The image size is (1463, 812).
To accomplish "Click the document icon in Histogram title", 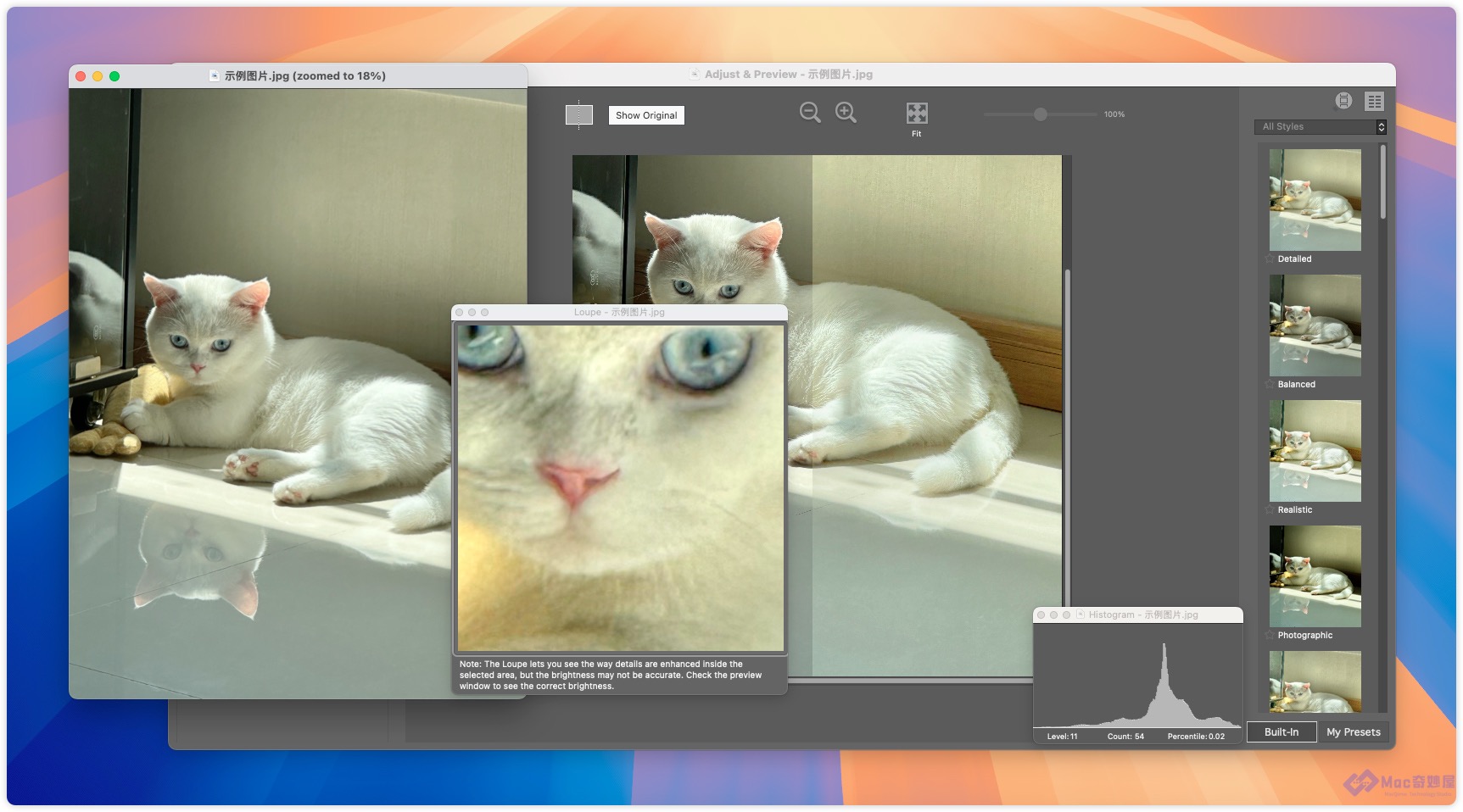I will [x=1080, y=615].
